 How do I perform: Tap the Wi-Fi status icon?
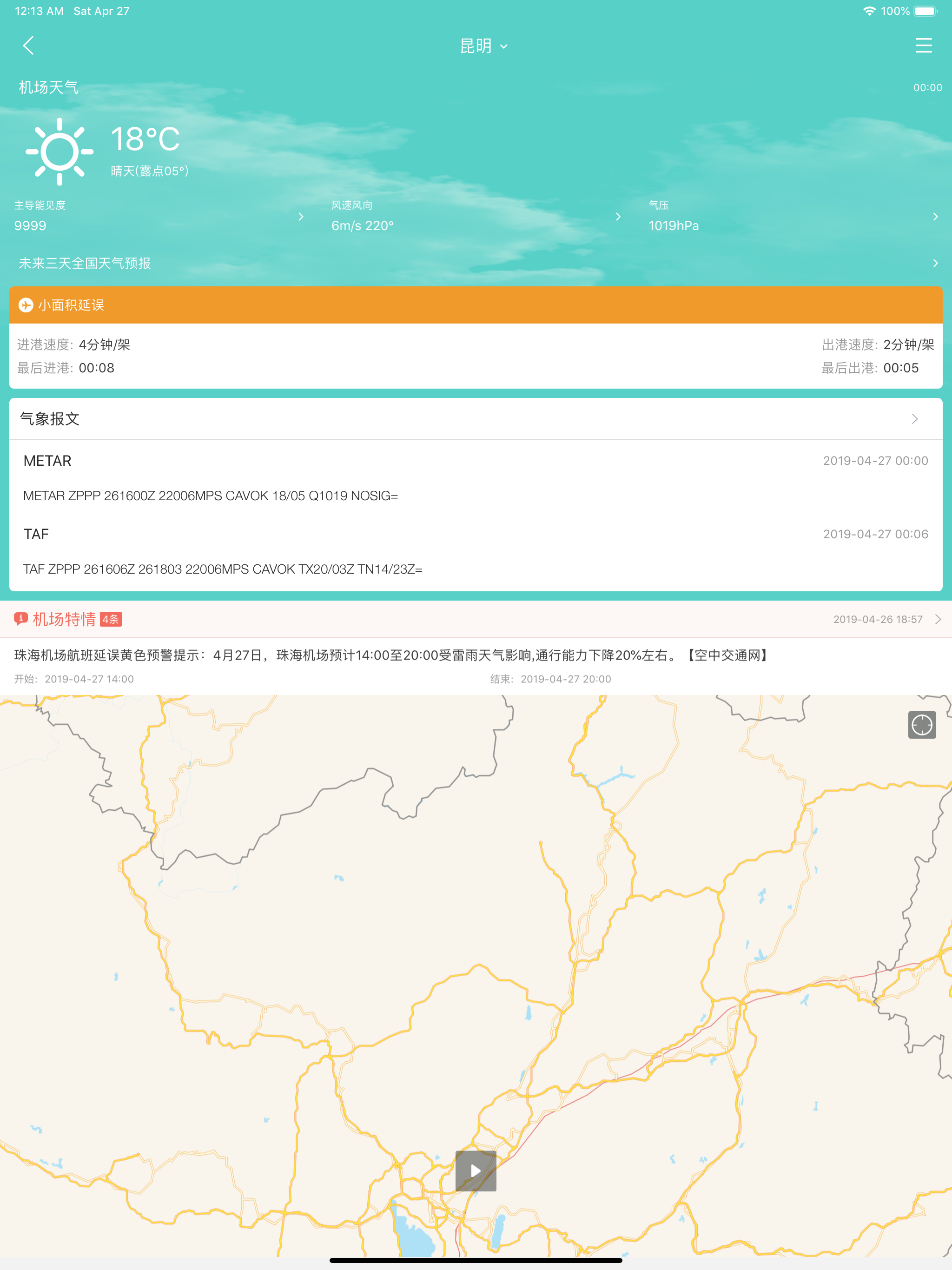869,11
